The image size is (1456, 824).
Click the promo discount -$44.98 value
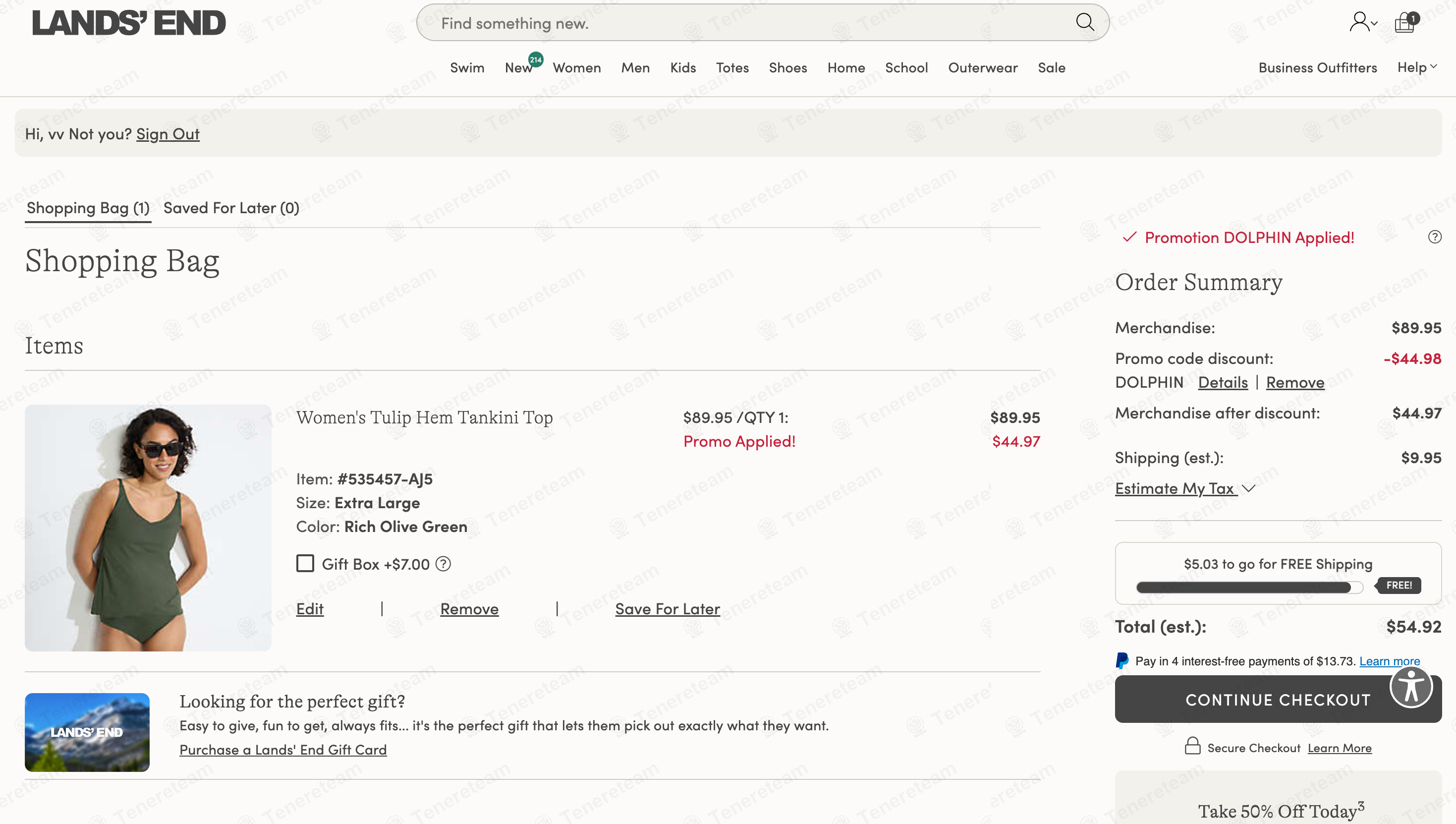point(1412,359)
